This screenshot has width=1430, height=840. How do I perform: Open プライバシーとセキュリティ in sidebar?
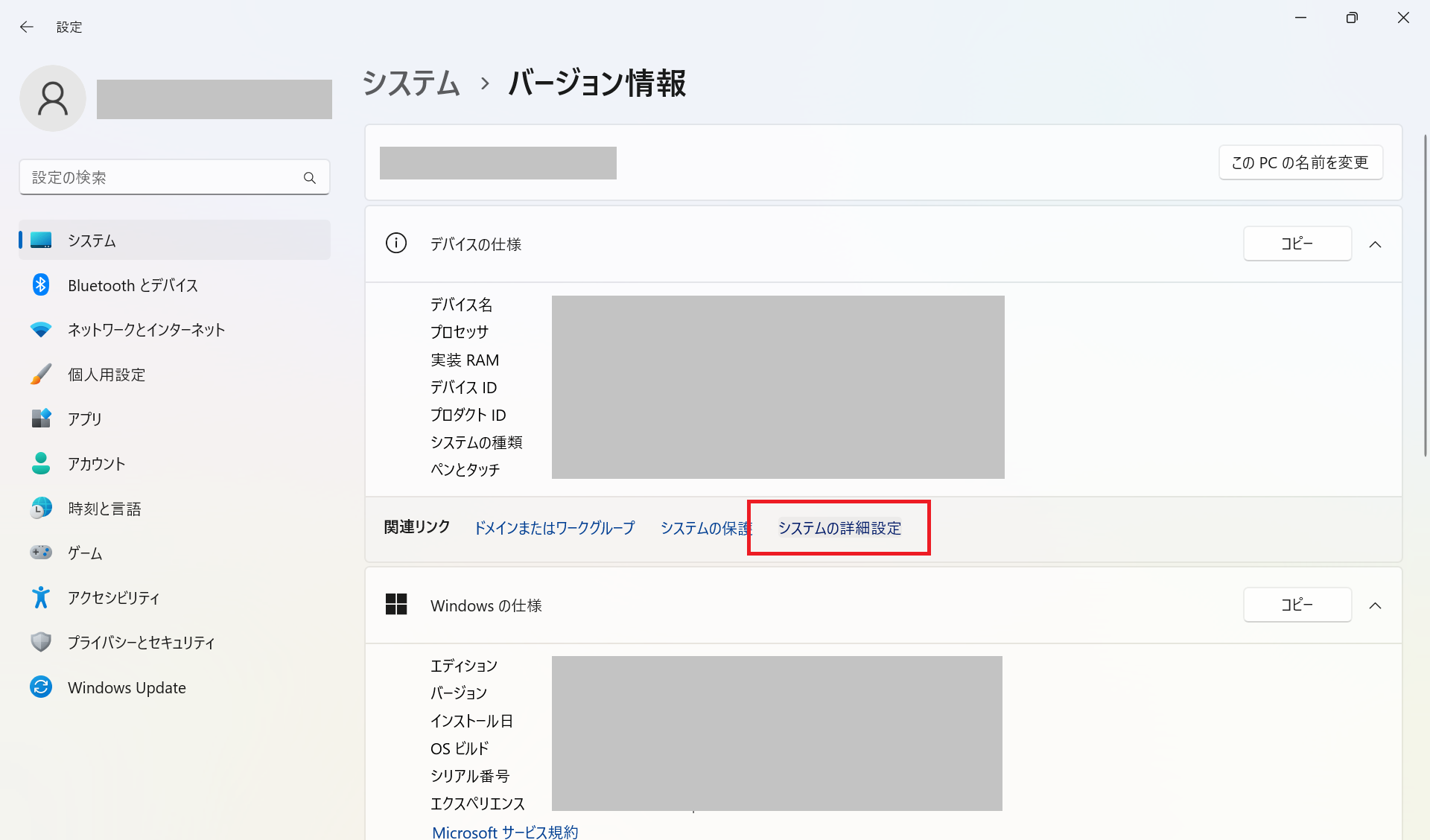point(142,642)
